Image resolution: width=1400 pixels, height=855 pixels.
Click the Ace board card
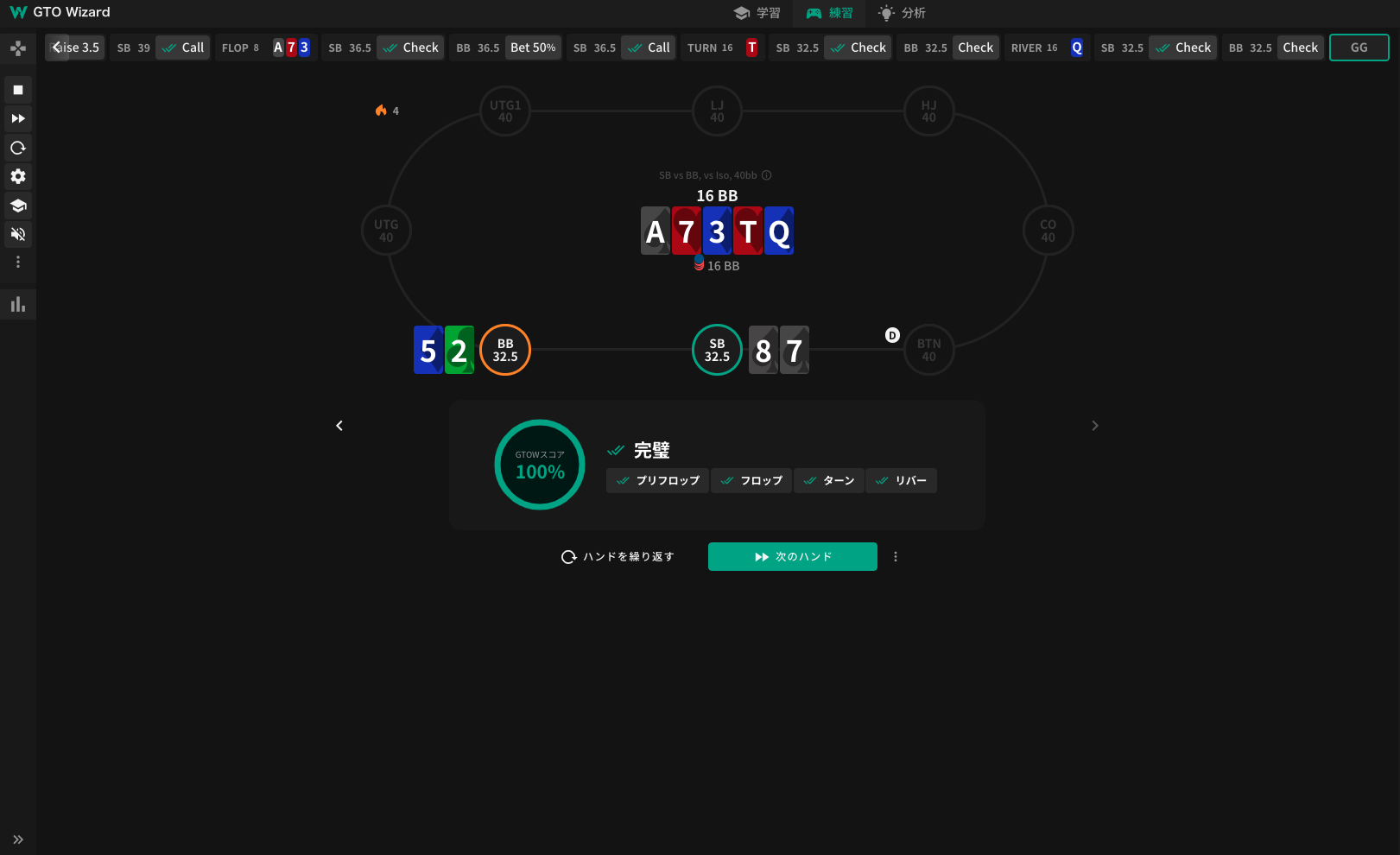pos(656,231)
